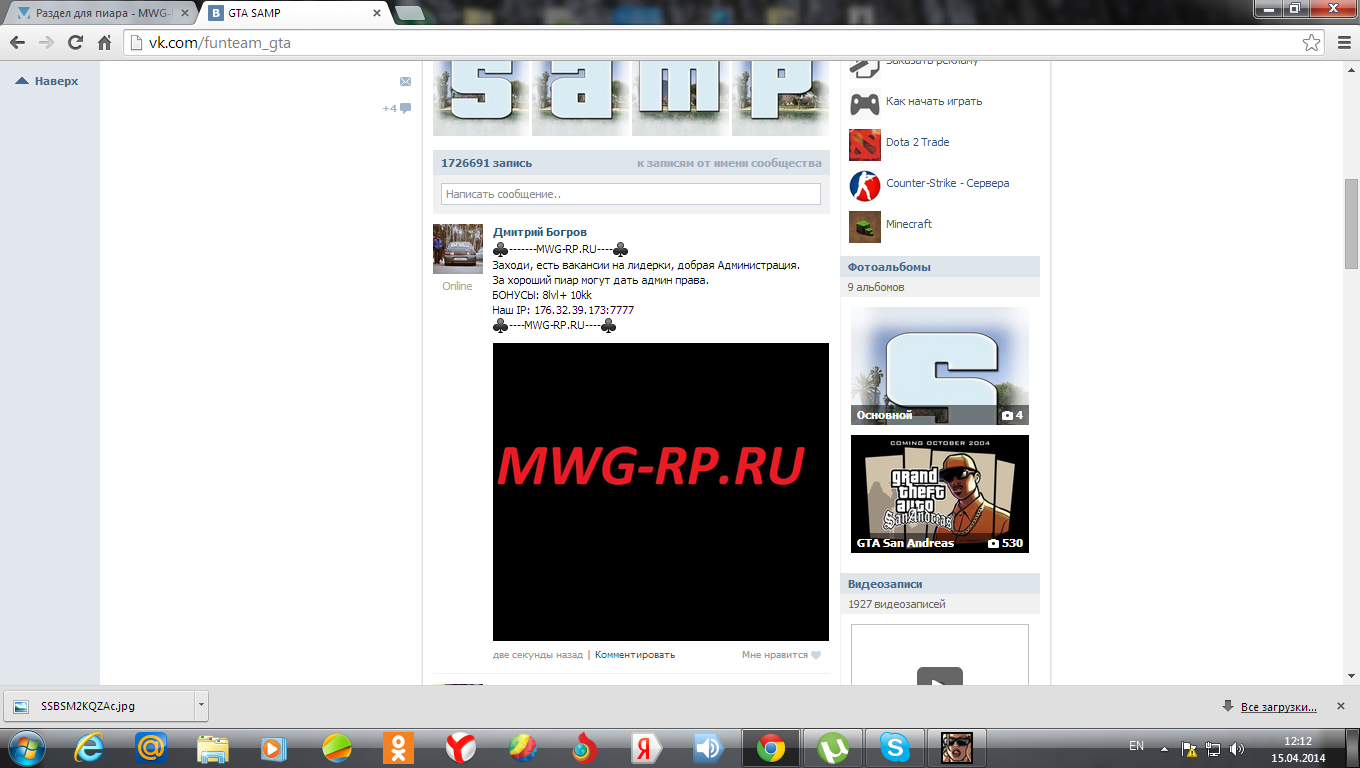
Task: Like the post with Мне нравится
Action: click(x=781, y=655)
